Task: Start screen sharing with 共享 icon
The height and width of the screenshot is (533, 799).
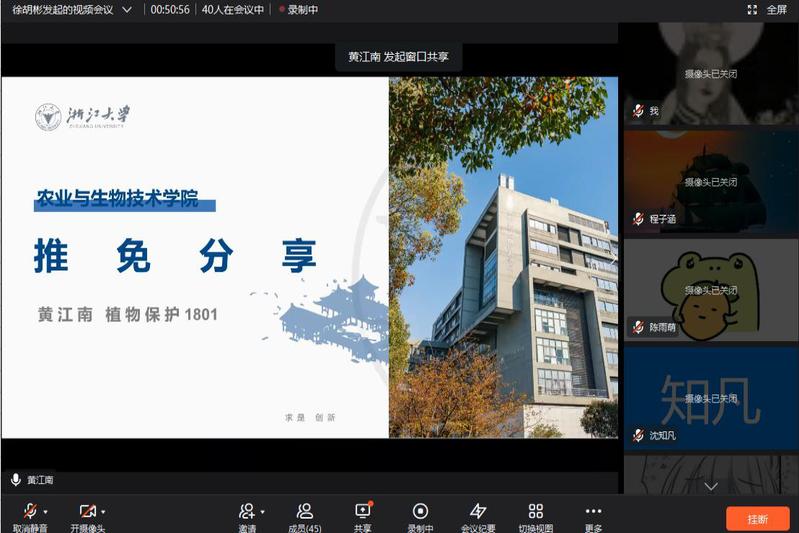Action: [363, 511]
